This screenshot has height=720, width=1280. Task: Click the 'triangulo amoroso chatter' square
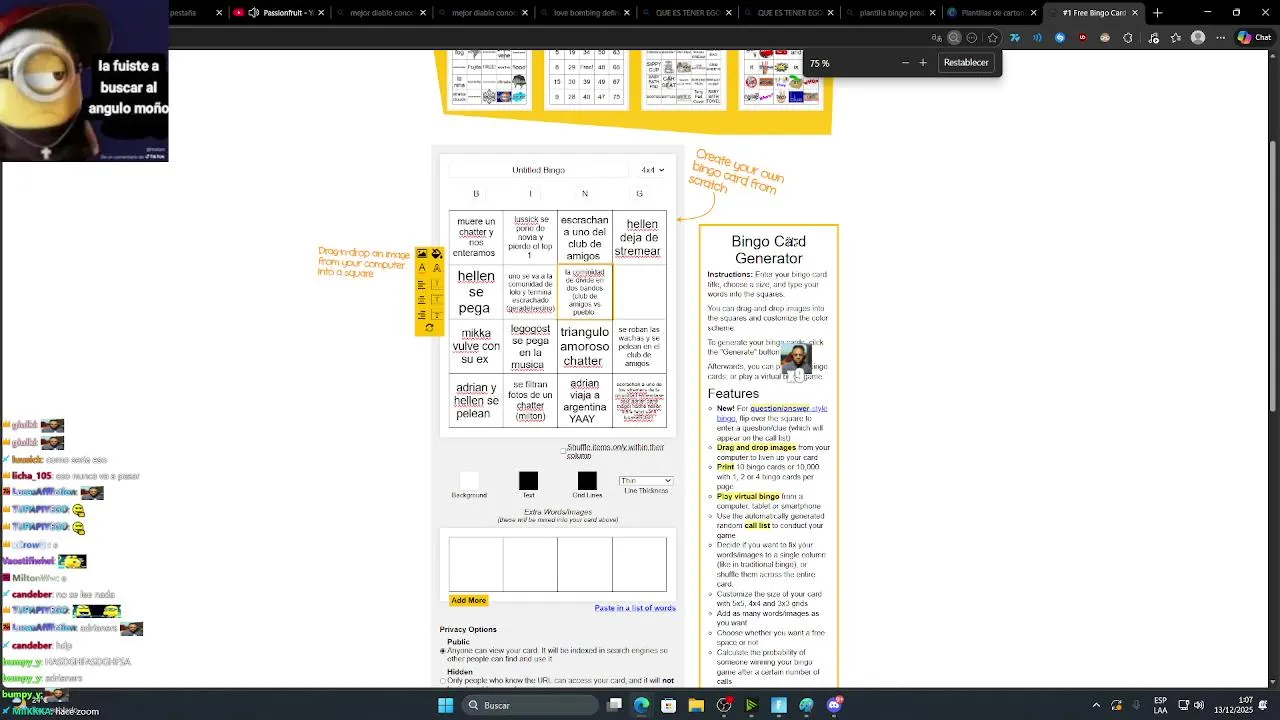point(584,346)
